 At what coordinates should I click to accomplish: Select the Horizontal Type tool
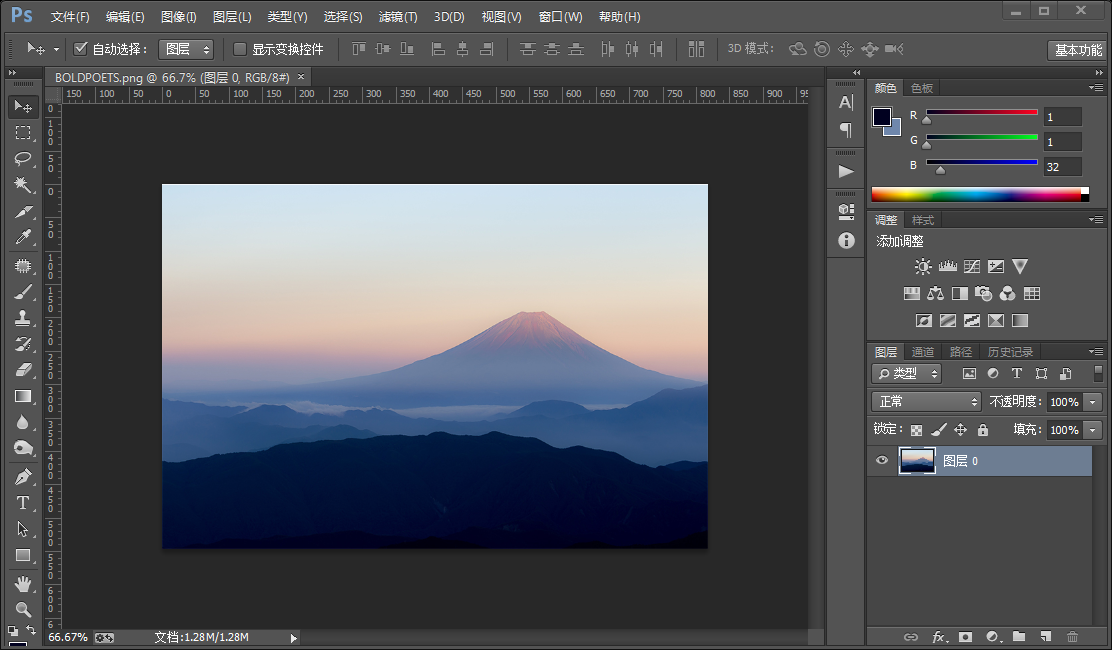tap(23, 503)
